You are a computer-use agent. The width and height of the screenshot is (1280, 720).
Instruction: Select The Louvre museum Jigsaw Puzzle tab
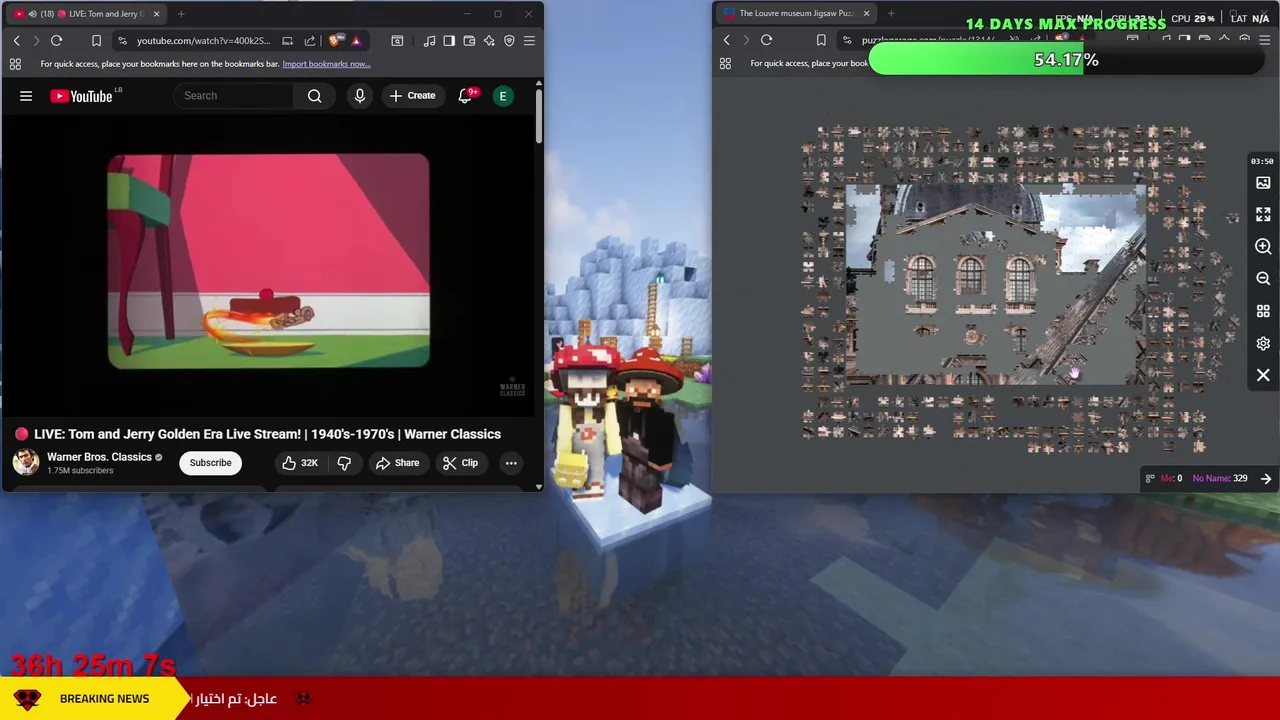[796, 14]
